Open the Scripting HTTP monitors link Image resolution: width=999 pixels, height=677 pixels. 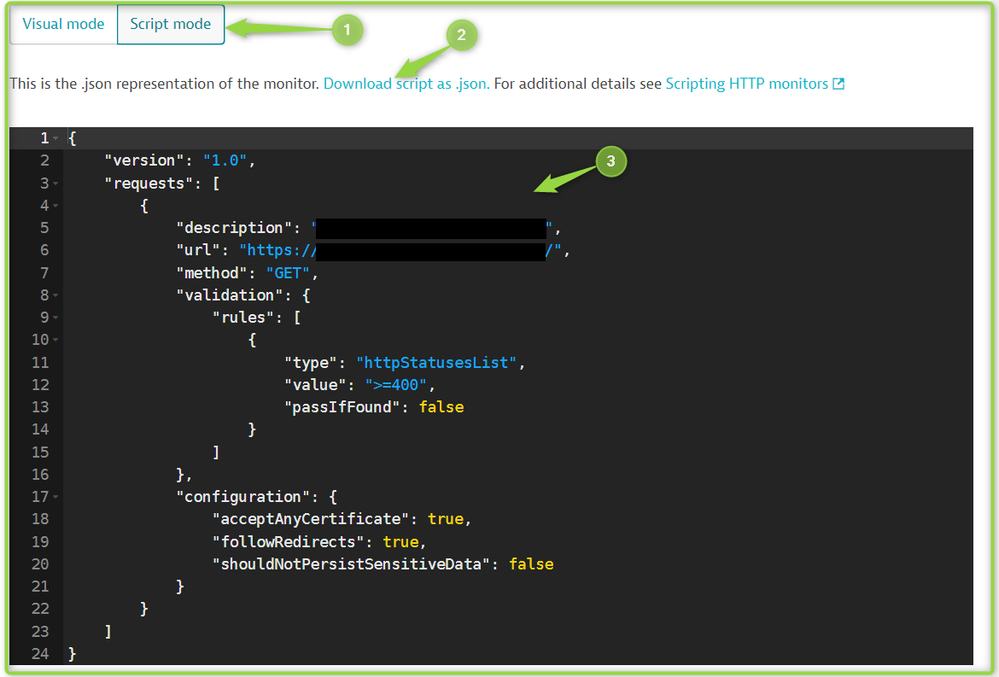coord(746,84)
